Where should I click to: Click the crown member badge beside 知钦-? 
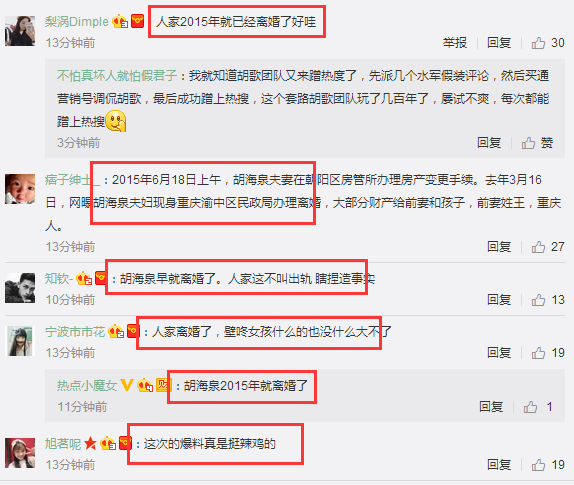tap(84, 279)
